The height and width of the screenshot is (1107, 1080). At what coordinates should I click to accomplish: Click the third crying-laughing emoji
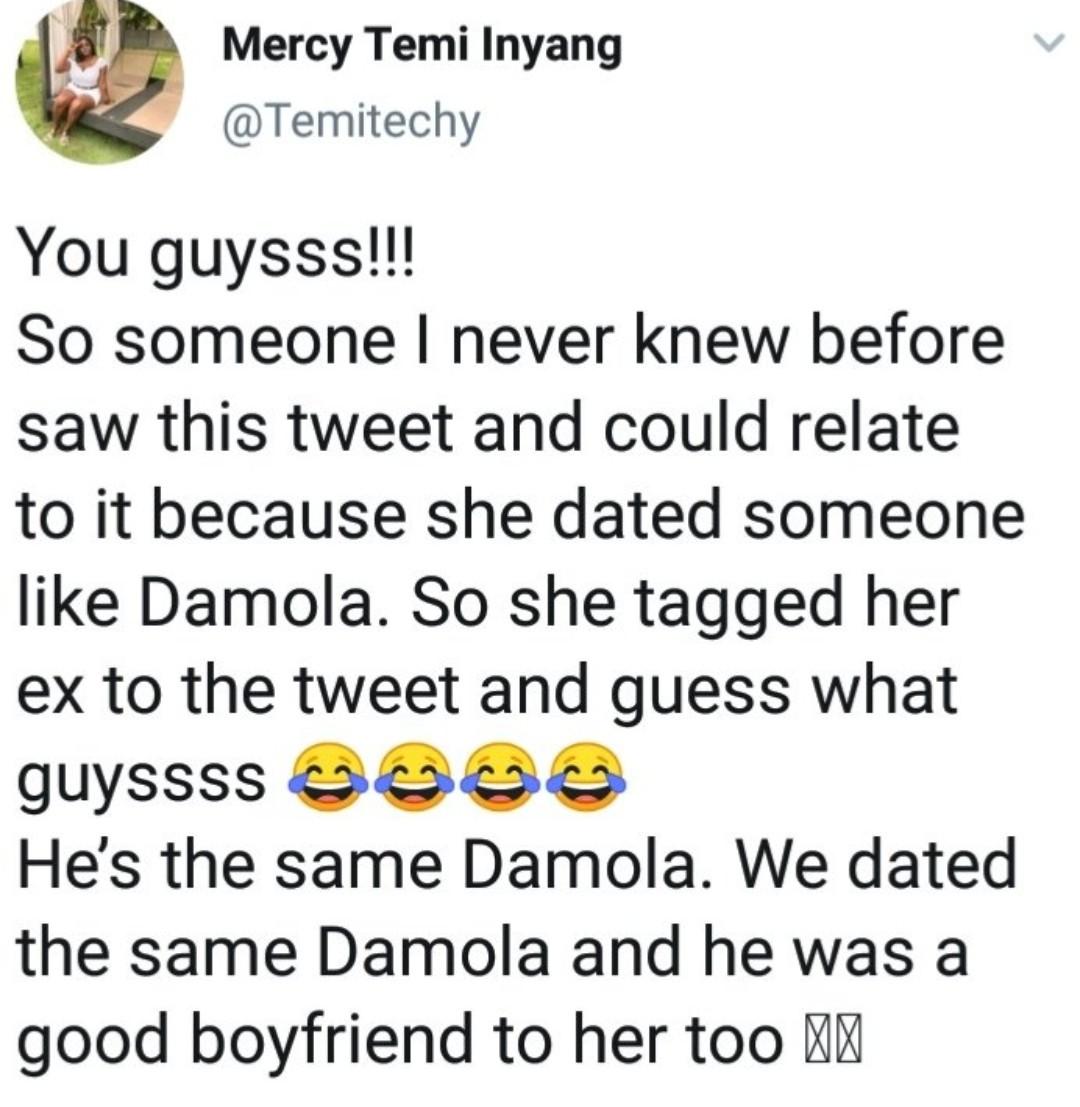tap(500, 777)
